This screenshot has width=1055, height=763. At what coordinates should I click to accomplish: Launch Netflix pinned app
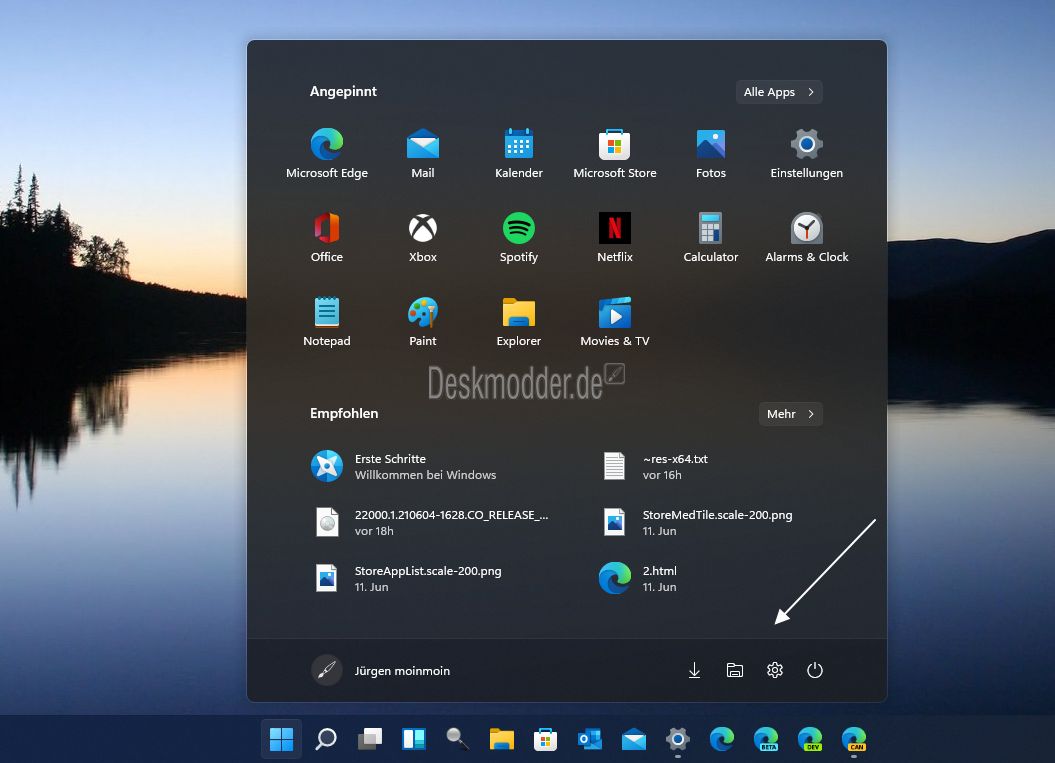pos(614,238)
